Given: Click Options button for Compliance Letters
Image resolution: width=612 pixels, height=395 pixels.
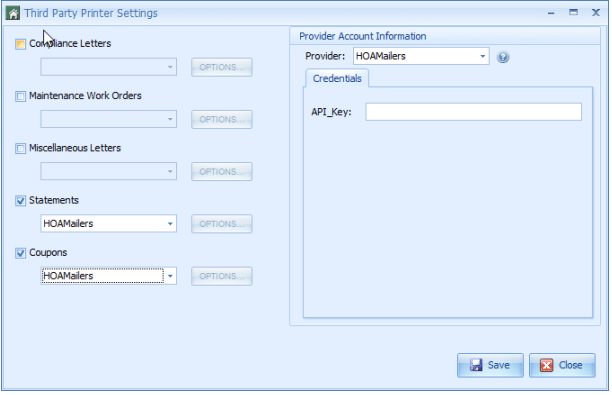Looking at the screenshot, I should click(x=222, y=67).
